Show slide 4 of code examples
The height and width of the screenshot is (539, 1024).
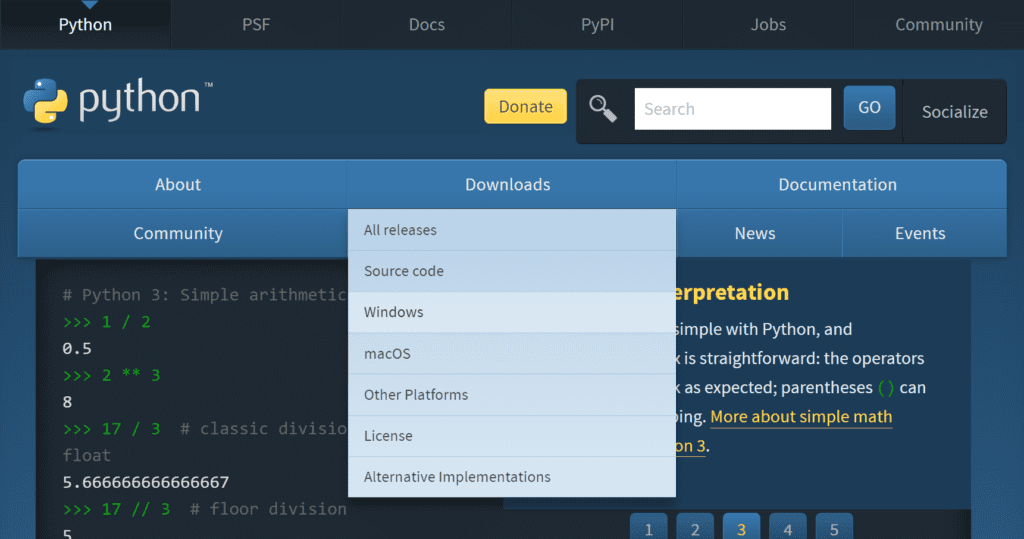click(x=788, y=528)
